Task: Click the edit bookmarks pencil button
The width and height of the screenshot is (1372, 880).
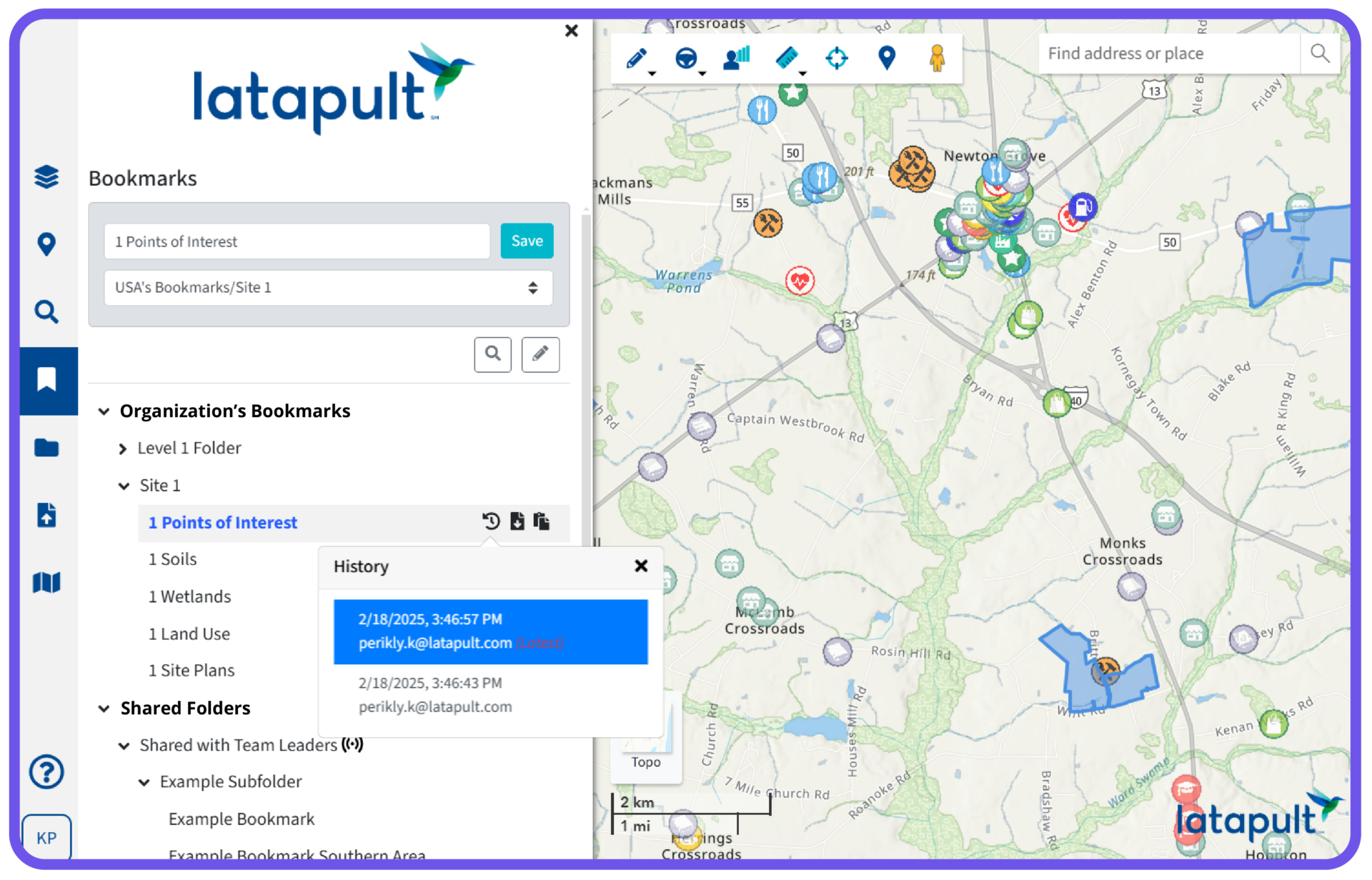Action: tap(540, 354)
